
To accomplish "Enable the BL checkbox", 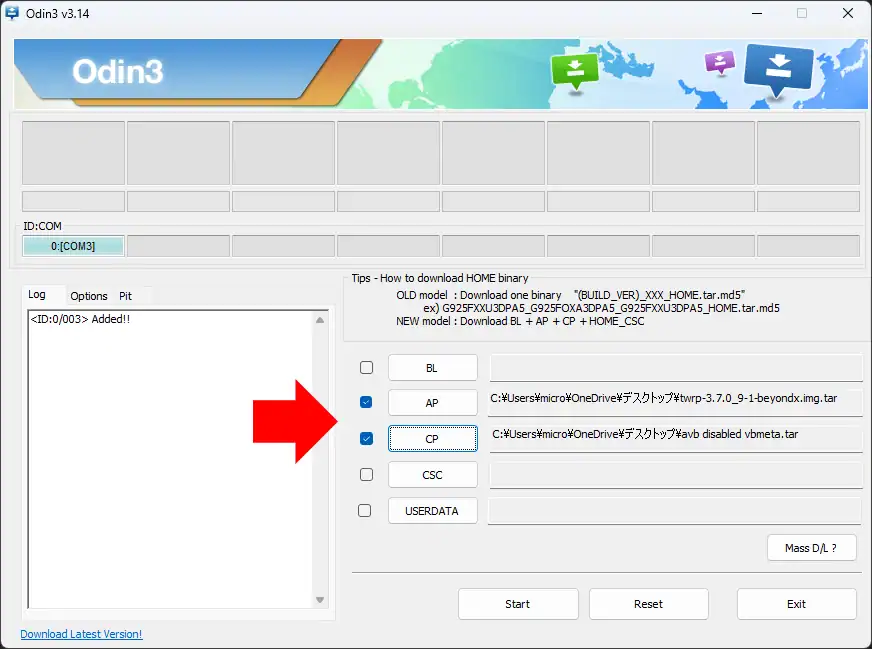I will [366, 367].
